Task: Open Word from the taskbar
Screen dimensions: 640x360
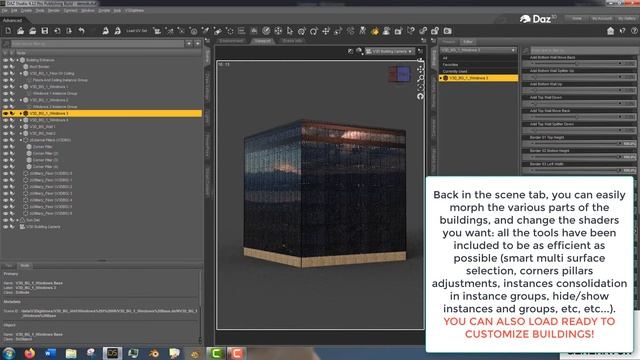Action: click(x=50, y=353)
